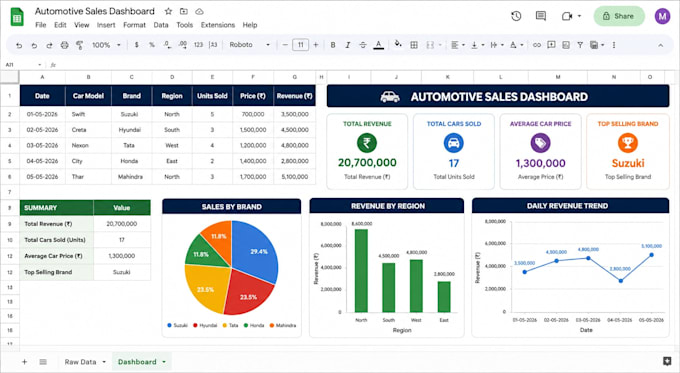Increase font size with the plus button
Viewport: 680px width, 373px height.
click(316, 45)
